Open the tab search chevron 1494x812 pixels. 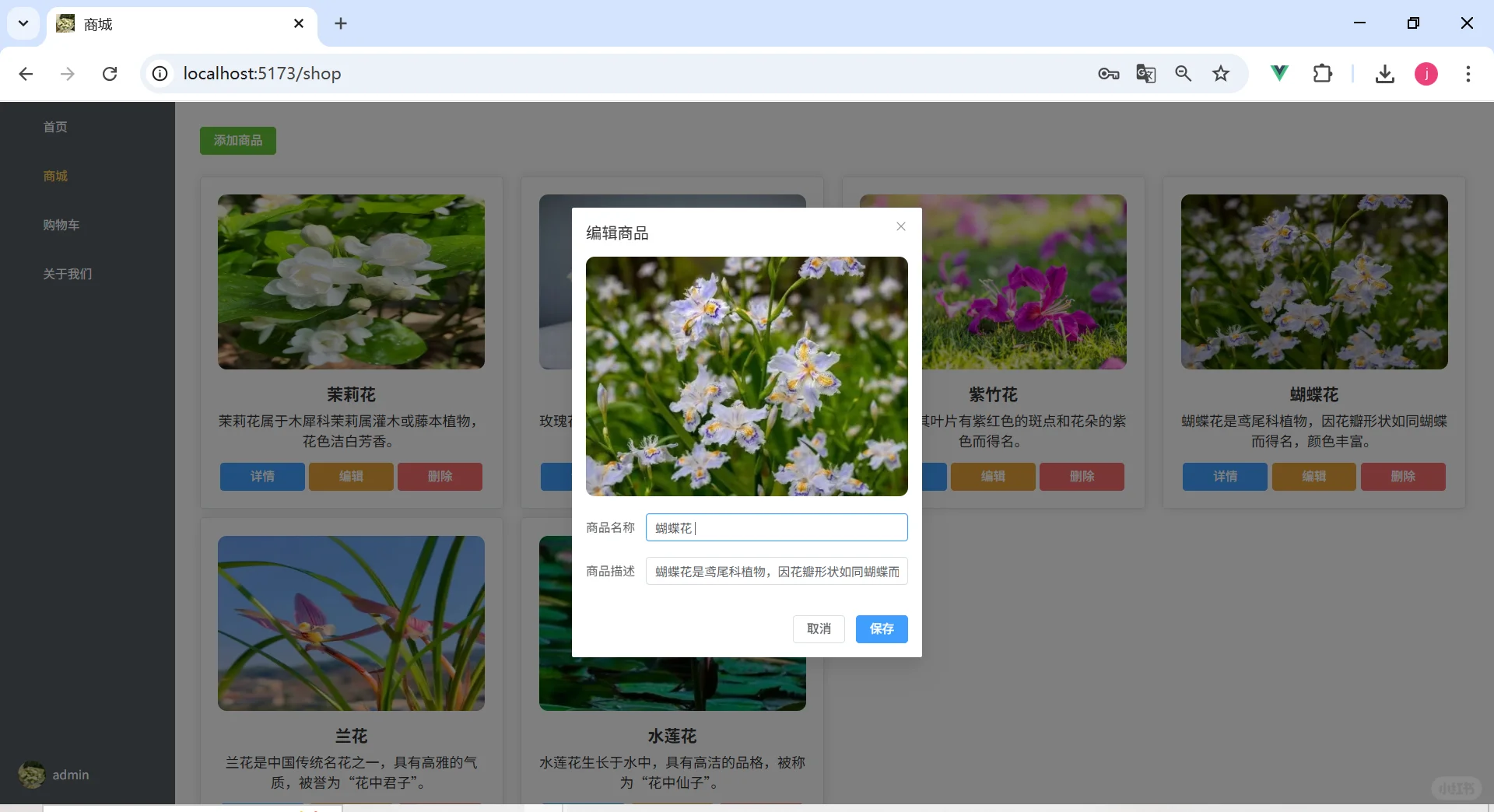23,23
